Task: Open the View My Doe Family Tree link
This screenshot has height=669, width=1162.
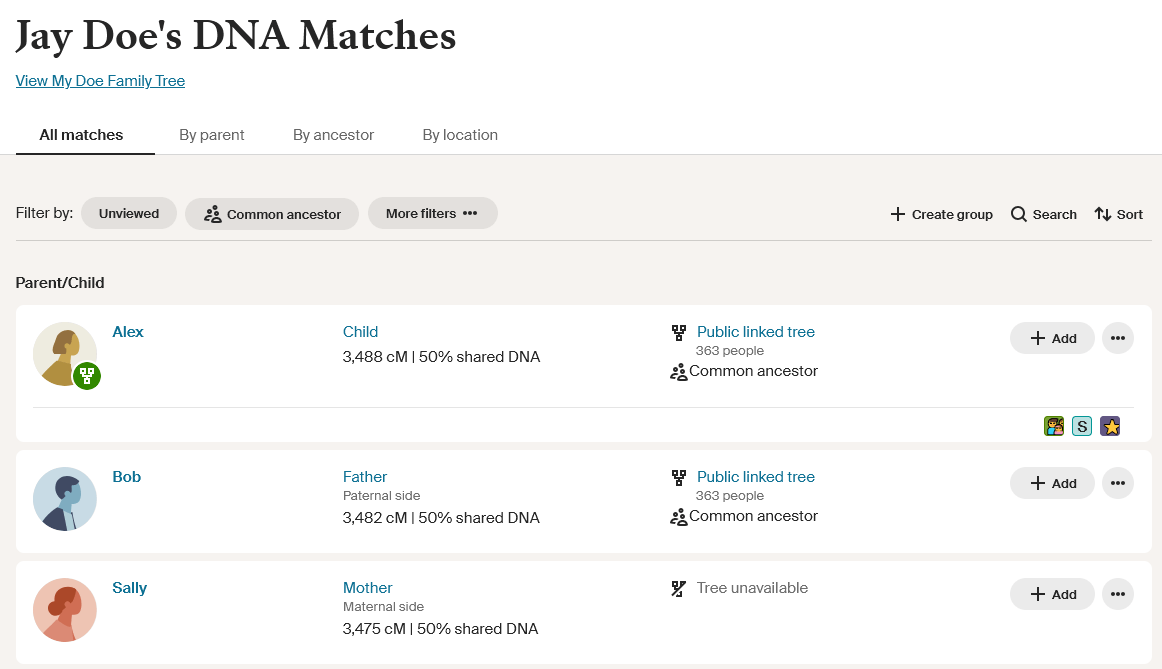Action: click(100, 81)
